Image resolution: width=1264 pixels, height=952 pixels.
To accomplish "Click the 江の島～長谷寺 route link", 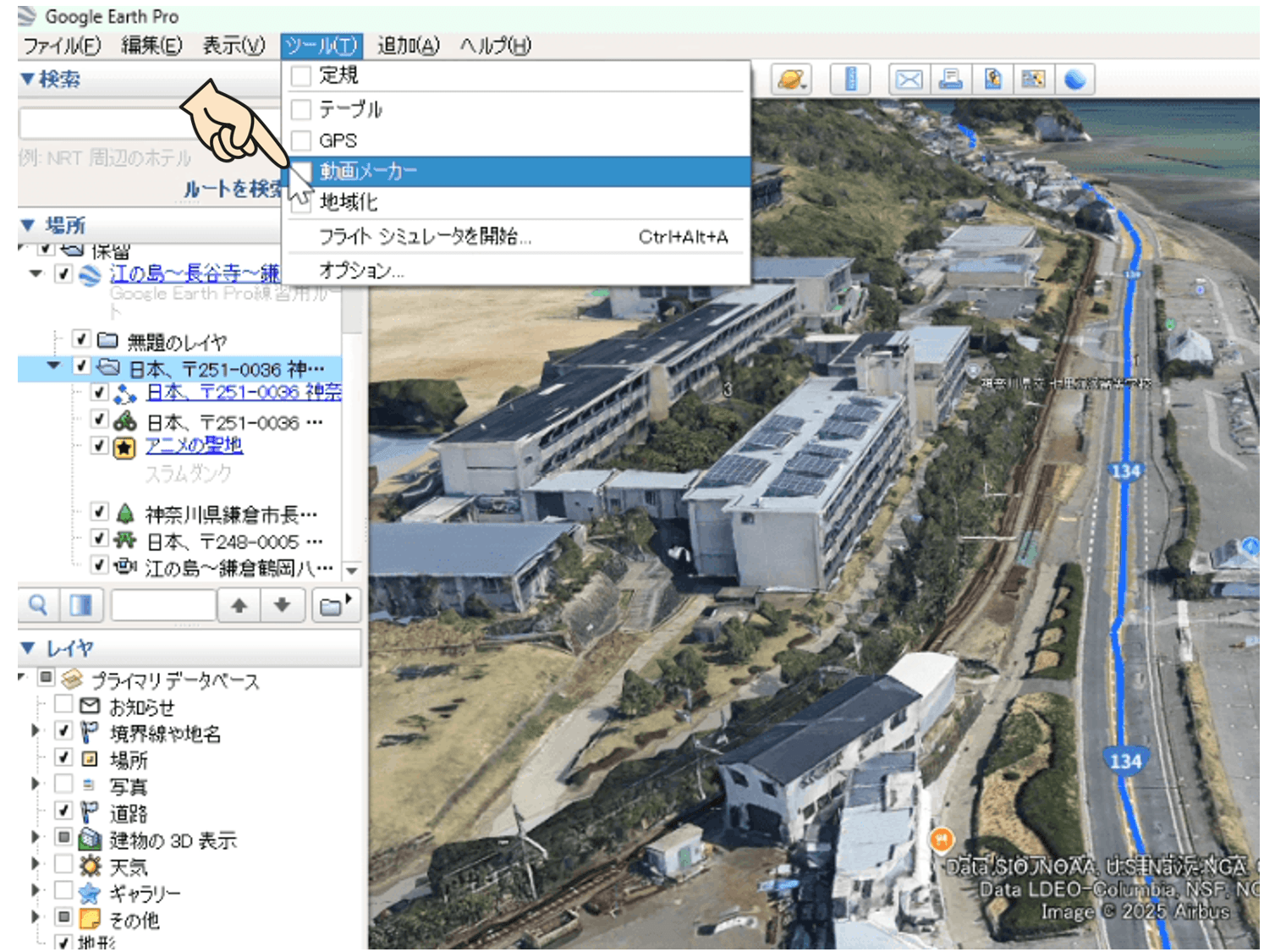I will tap(194, 273).
